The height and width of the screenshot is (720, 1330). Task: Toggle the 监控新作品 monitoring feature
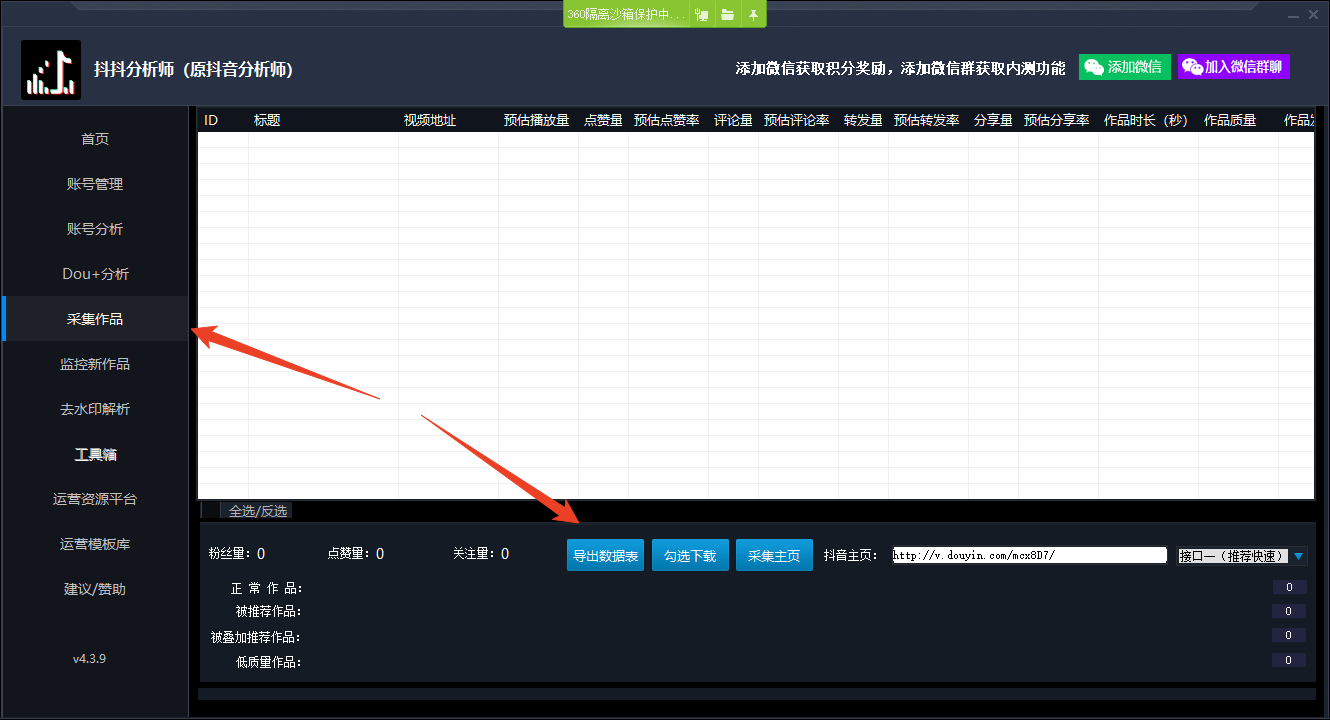click(95, 363)
